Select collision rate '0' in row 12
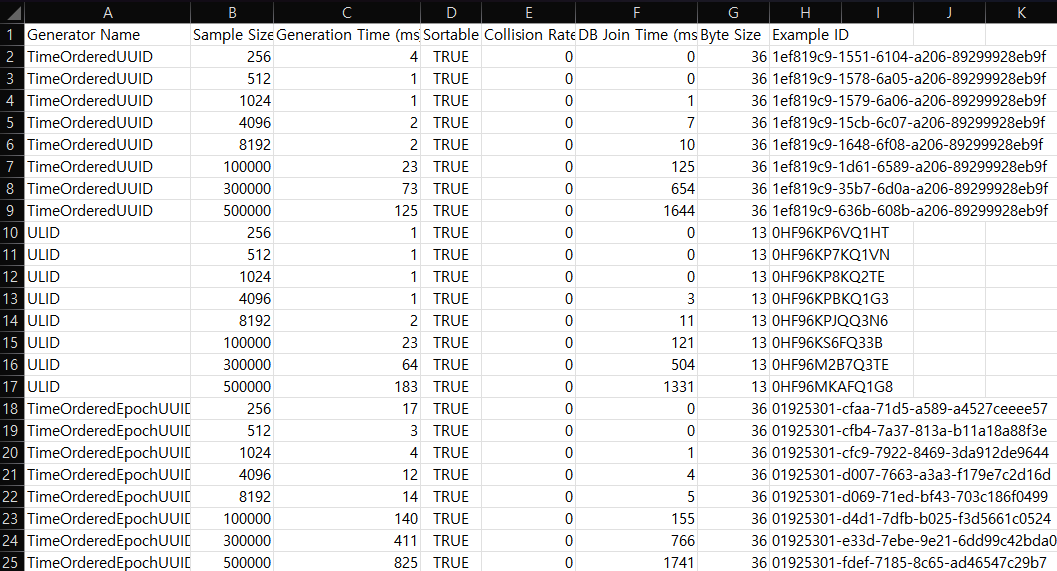This screenshot has width=1057, height=571. (528, 276)
